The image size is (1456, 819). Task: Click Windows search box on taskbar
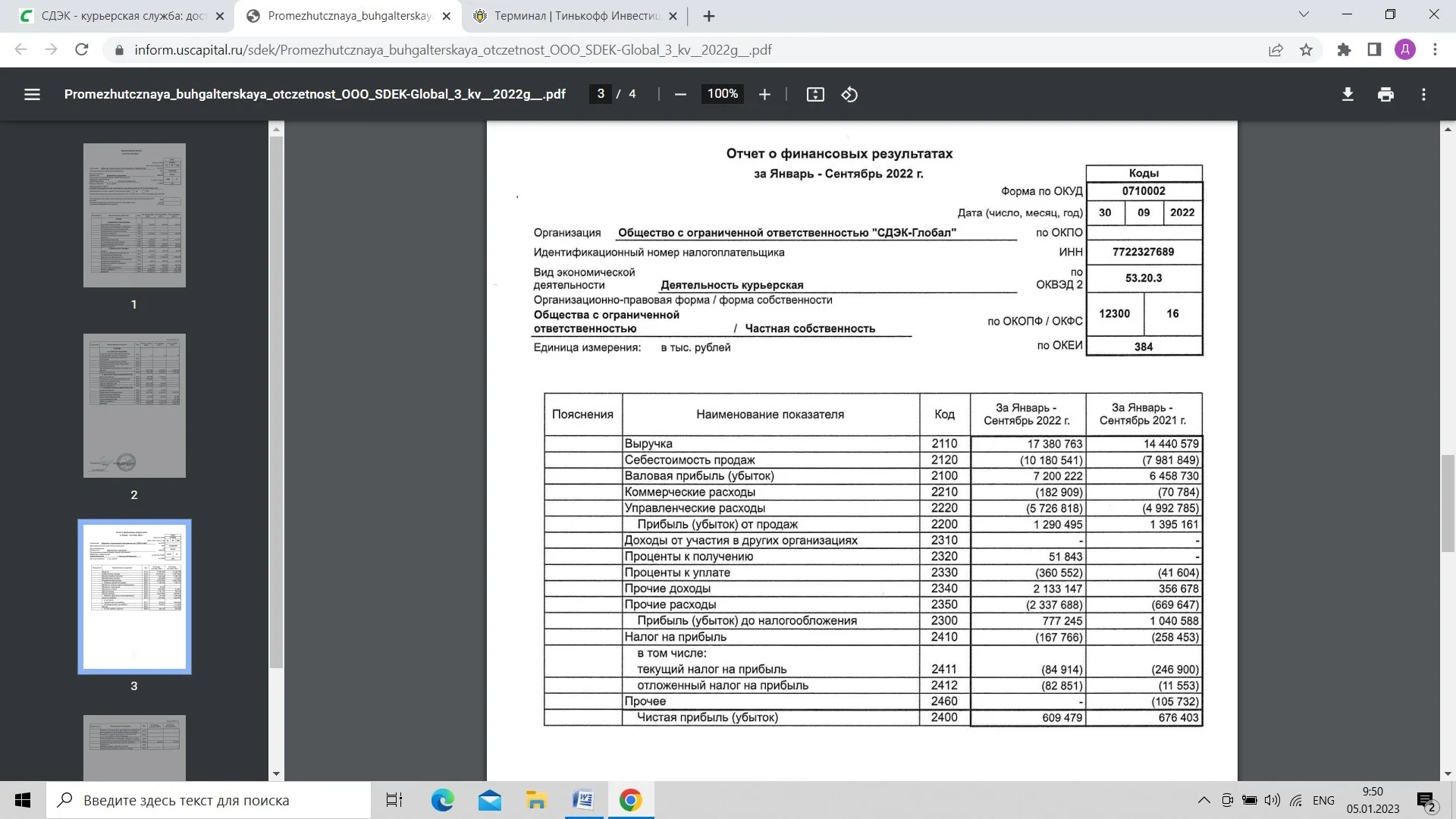coord(209,800)
